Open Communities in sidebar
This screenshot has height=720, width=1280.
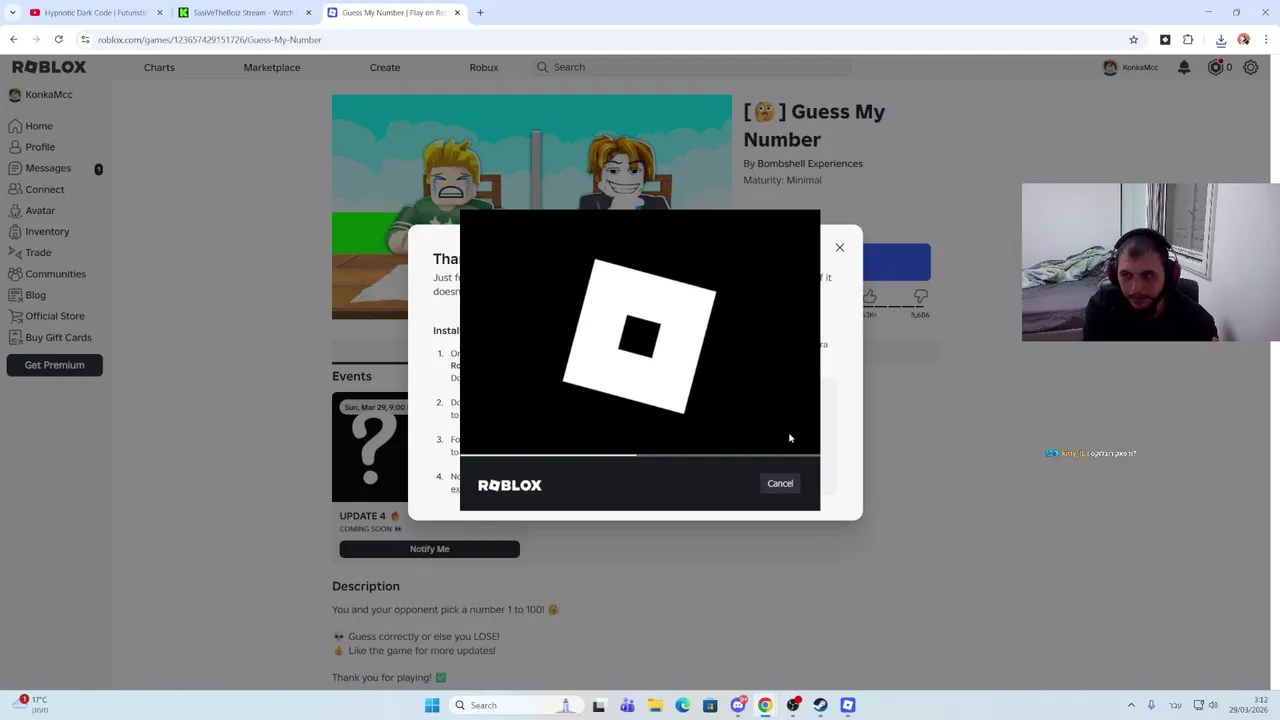pos(55,274)
